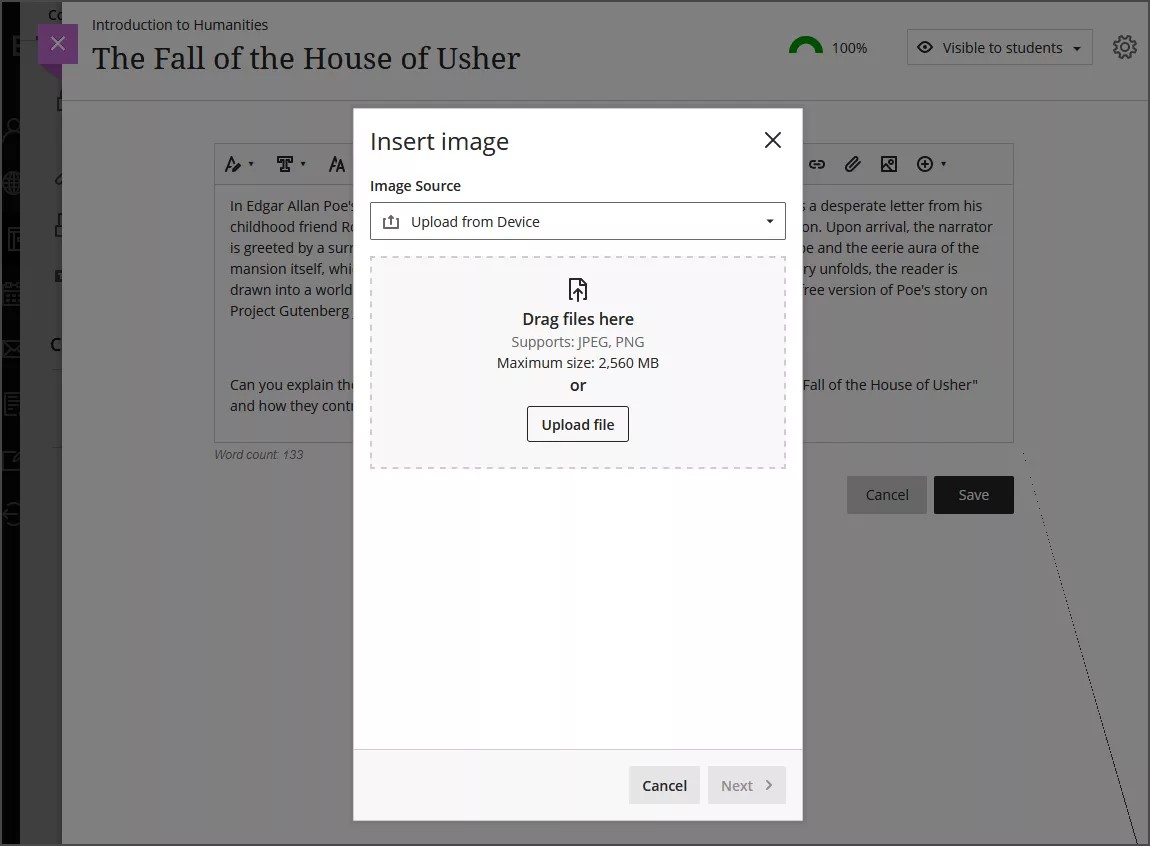Click the attach file paperclip icon
The image size is (1150, 846).
click(x=852, y=163)
